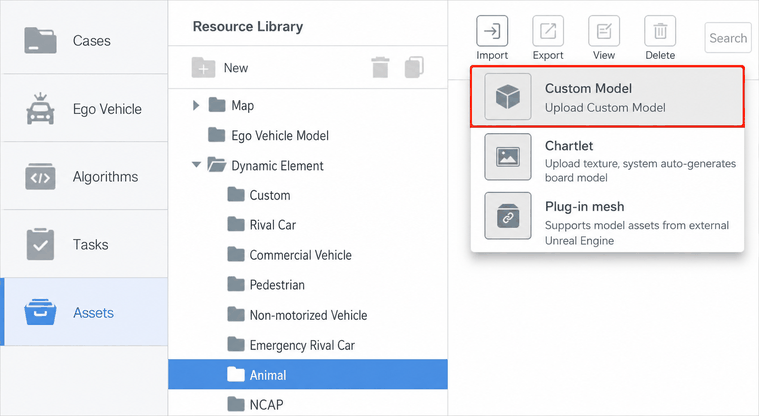Click the Pedestrian folder icon
Image resolution: width=759 pixels, height=416 pixels.
(x=236, y=284)
